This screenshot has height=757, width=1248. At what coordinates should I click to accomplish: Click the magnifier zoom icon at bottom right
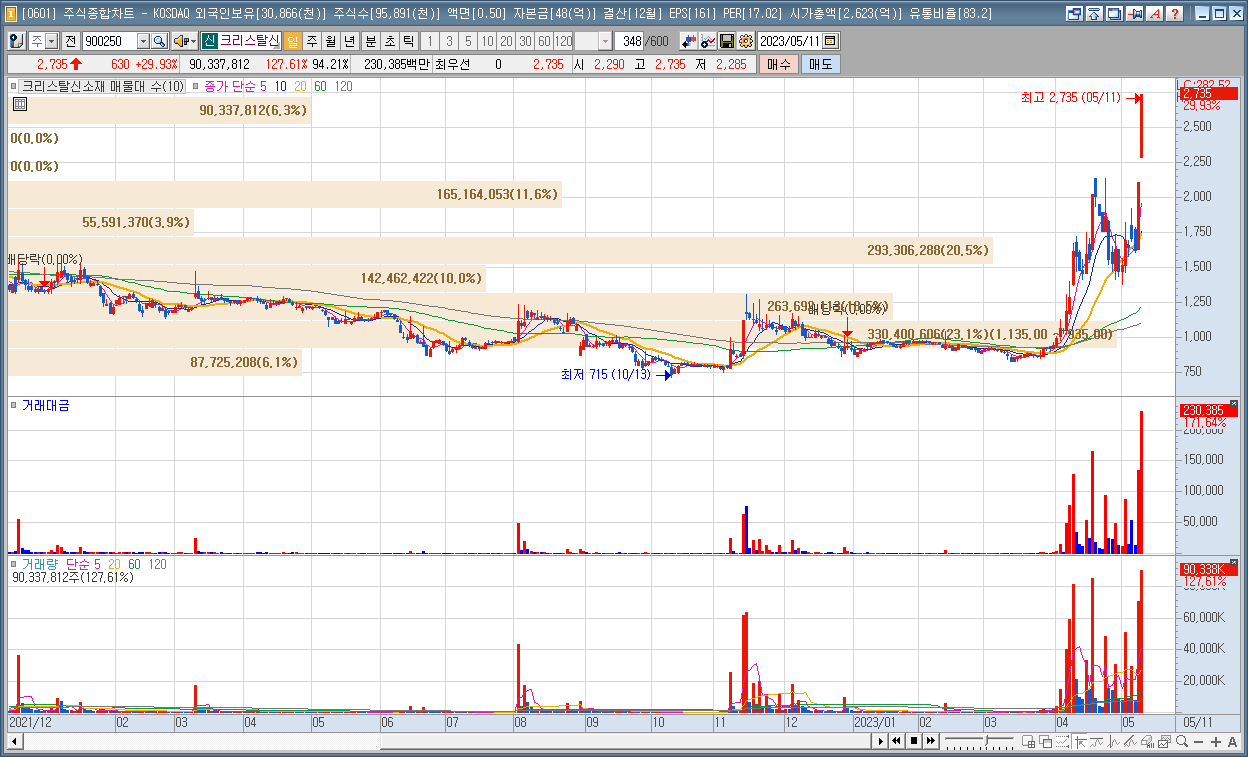coord(1182,741)
